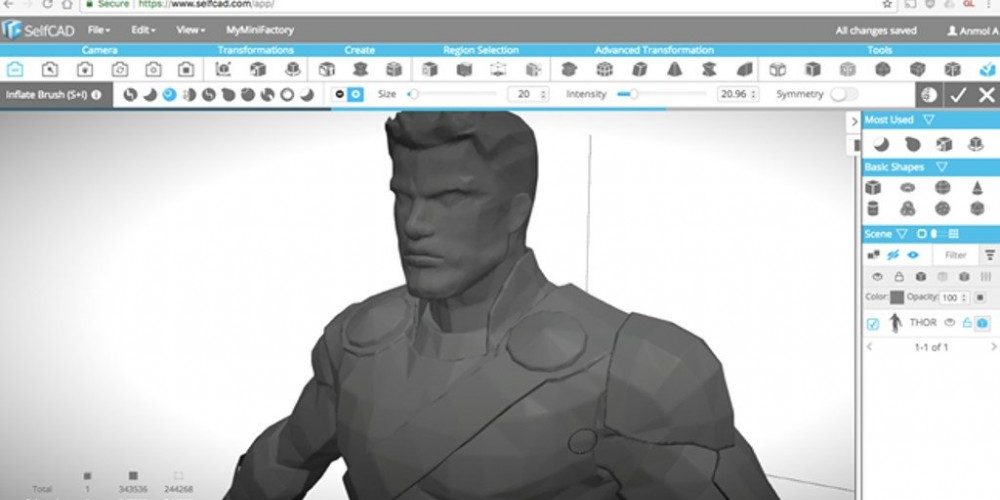This screenshot has height=500, width=1000.
Task: Collapse the Scene section triangle
Action: (901, 234)
